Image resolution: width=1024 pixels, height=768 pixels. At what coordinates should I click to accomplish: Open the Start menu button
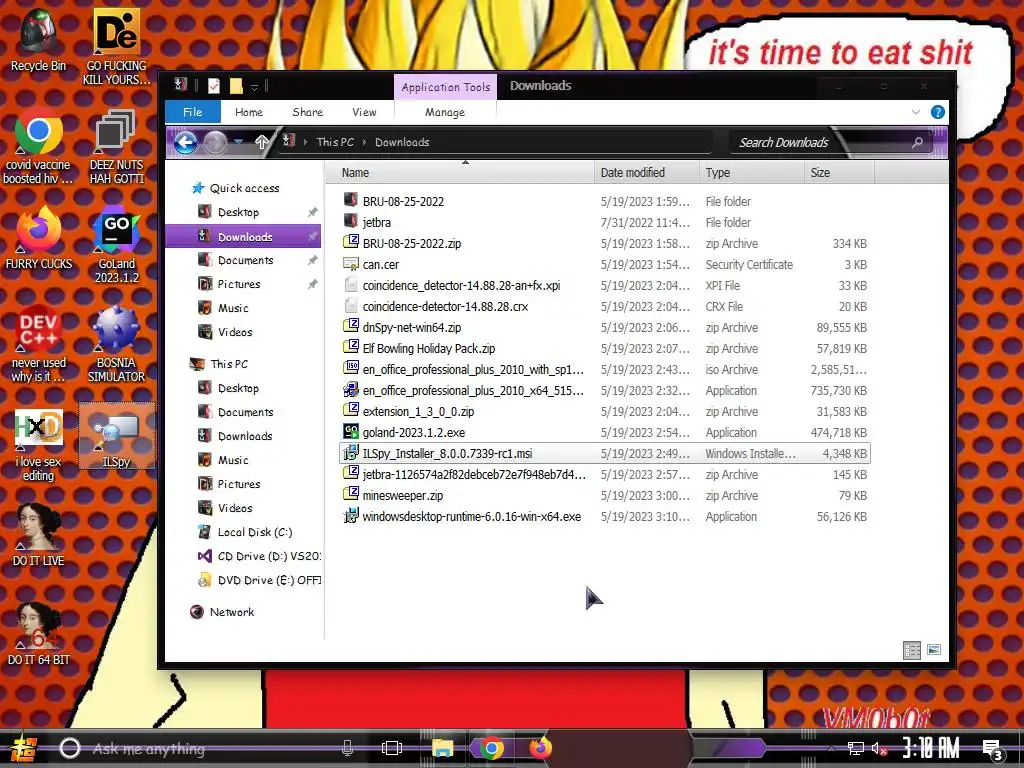click(23, 748)
